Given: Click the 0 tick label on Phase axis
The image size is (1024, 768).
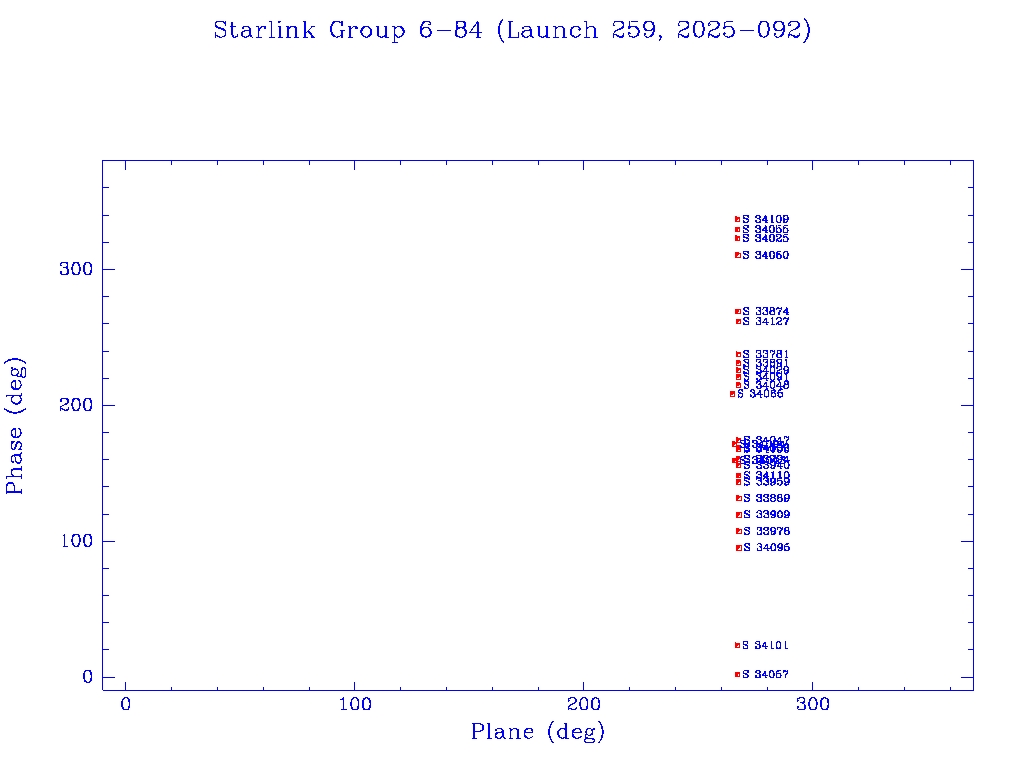Looking at the screenshot, I should (88, 677).
